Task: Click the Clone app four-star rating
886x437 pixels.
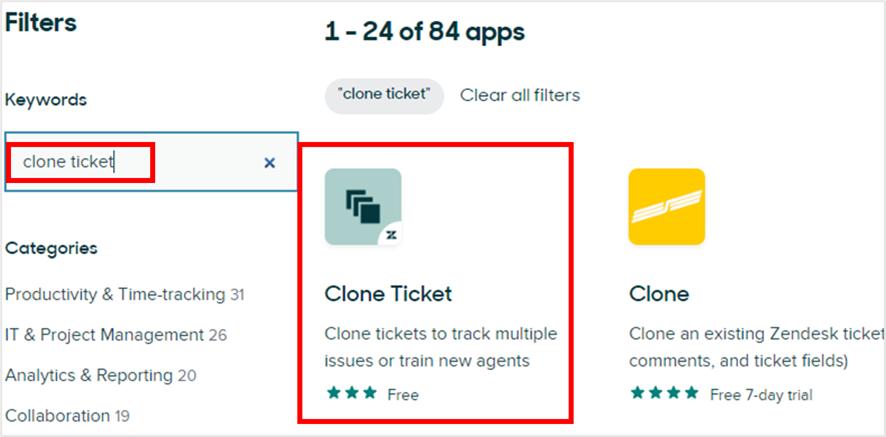Action: coord(664,394)
